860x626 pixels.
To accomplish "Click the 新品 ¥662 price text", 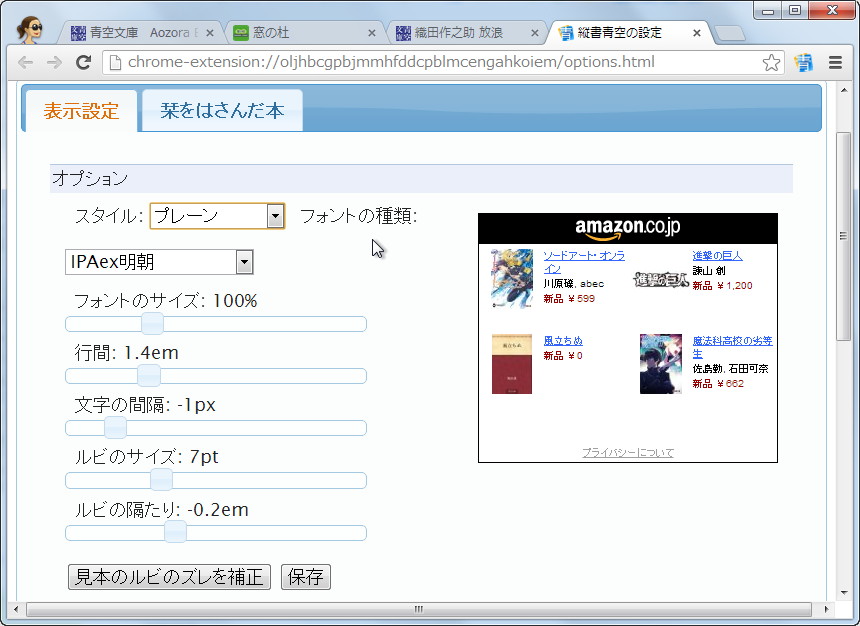I will pos(718,384).
